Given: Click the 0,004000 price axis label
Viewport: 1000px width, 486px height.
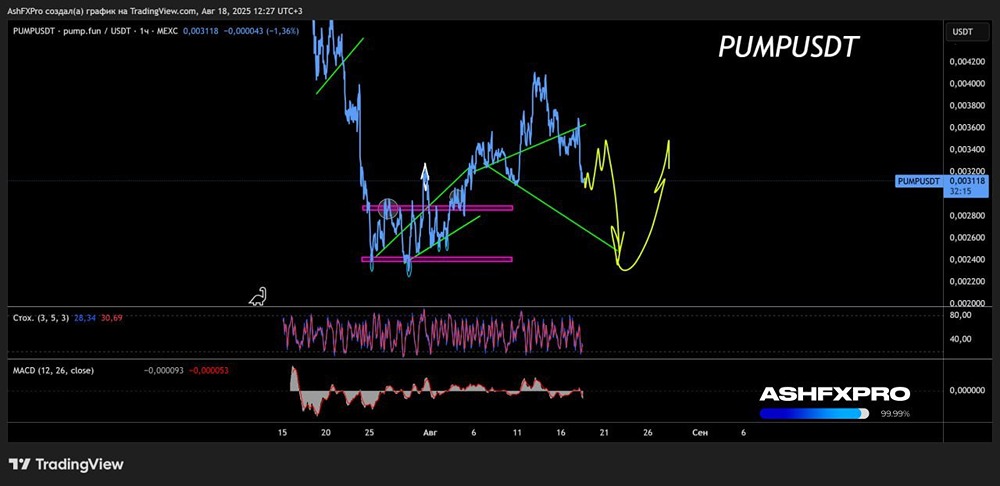Looking at the screenshot, I should (965, 84).
